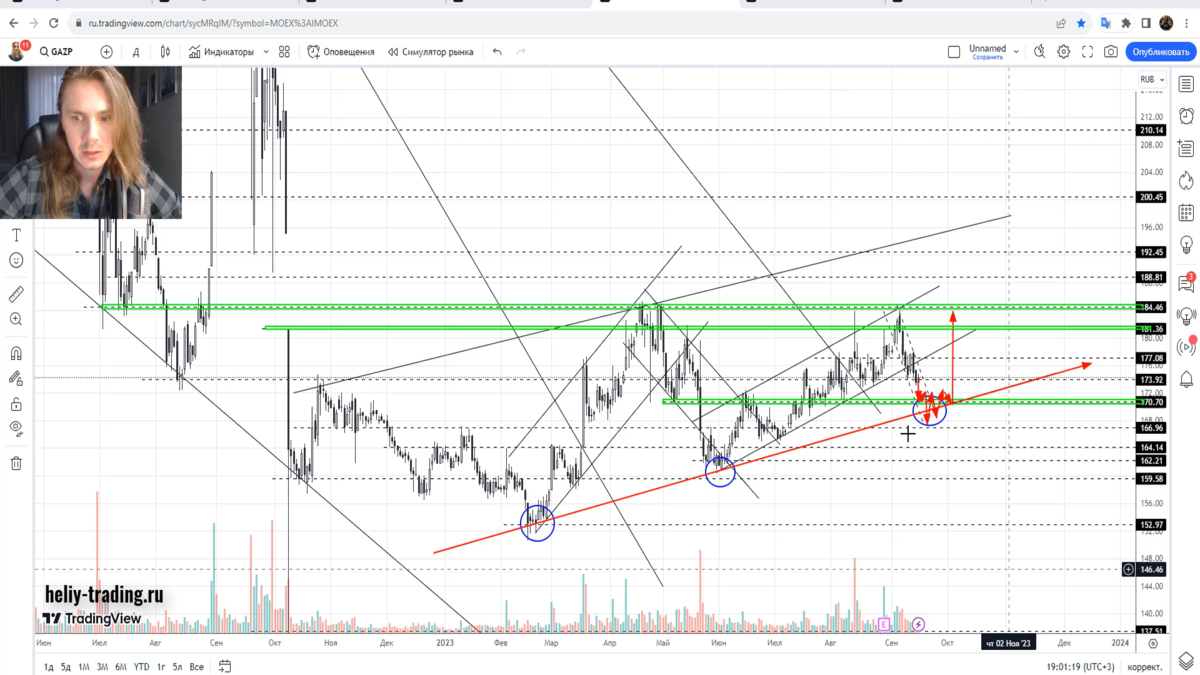This screenshot has height=675, width=1200.
Task: Select the 5л date range
Action: [x=177, y=667]
